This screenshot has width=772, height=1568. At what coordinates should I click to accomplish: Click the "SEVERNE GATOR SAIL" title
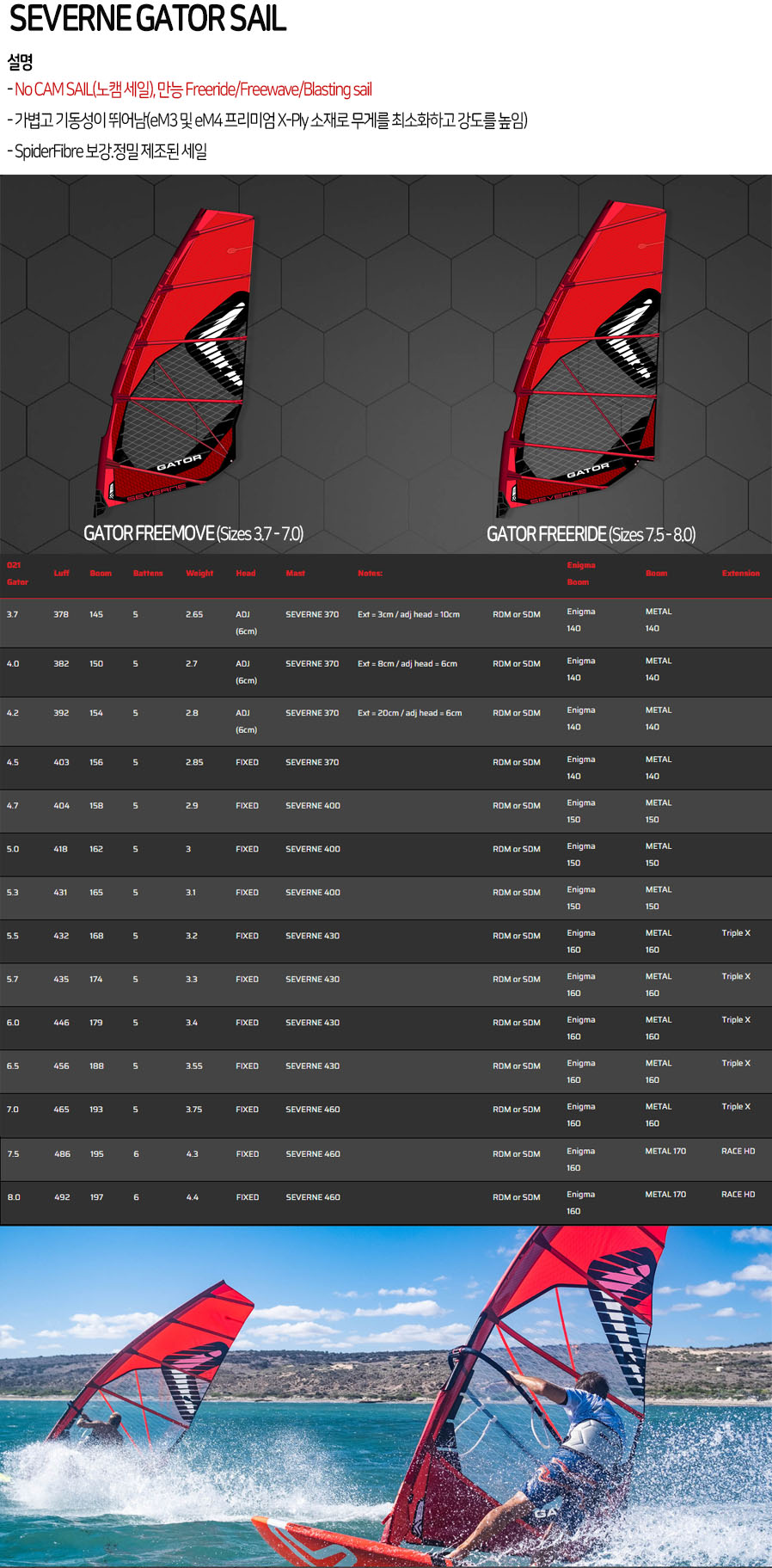point(148,19)
